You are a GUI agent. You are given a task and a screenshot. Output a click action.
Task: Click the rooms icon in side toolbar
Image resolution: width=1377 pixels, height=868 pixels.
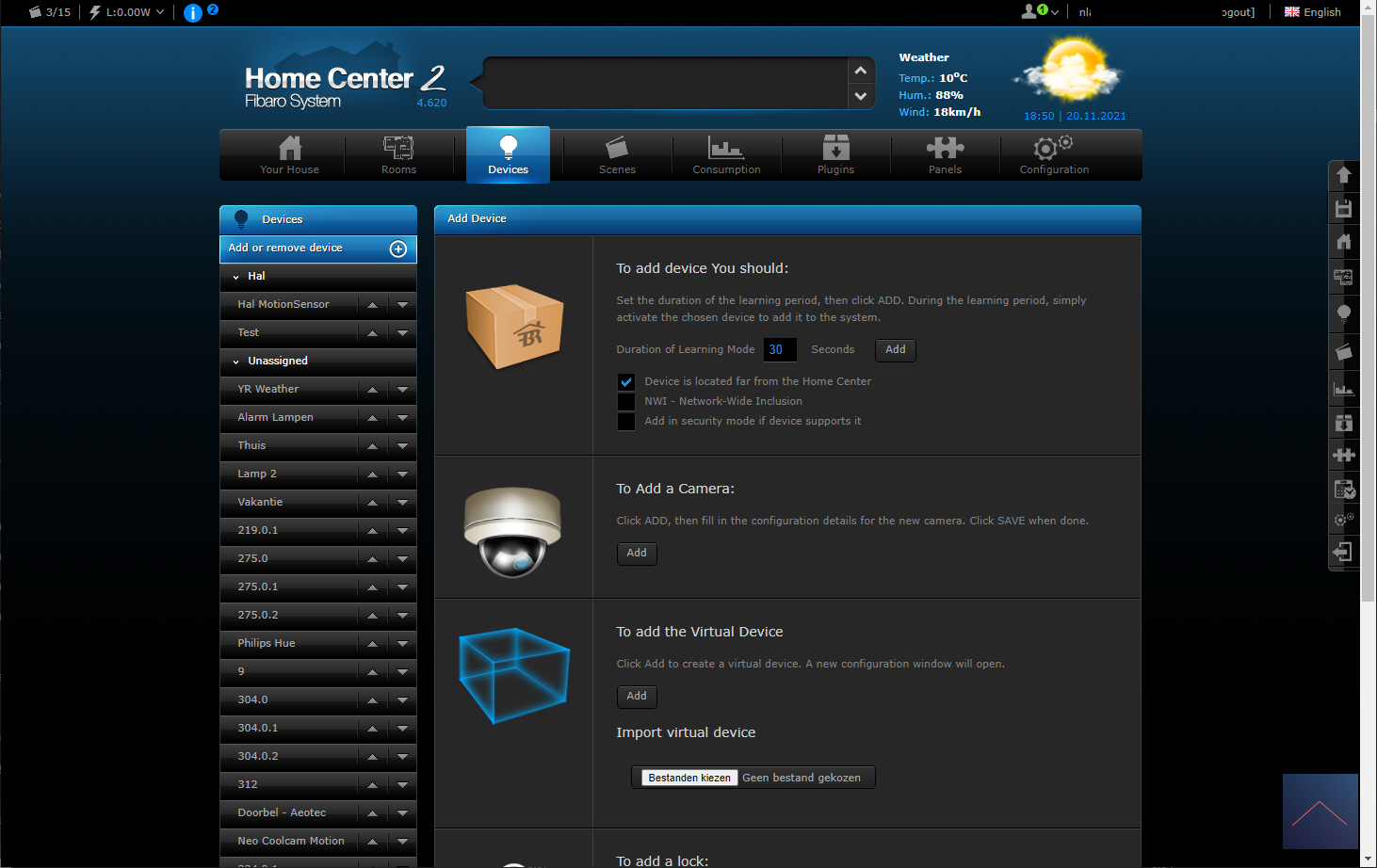[1344, 277]
